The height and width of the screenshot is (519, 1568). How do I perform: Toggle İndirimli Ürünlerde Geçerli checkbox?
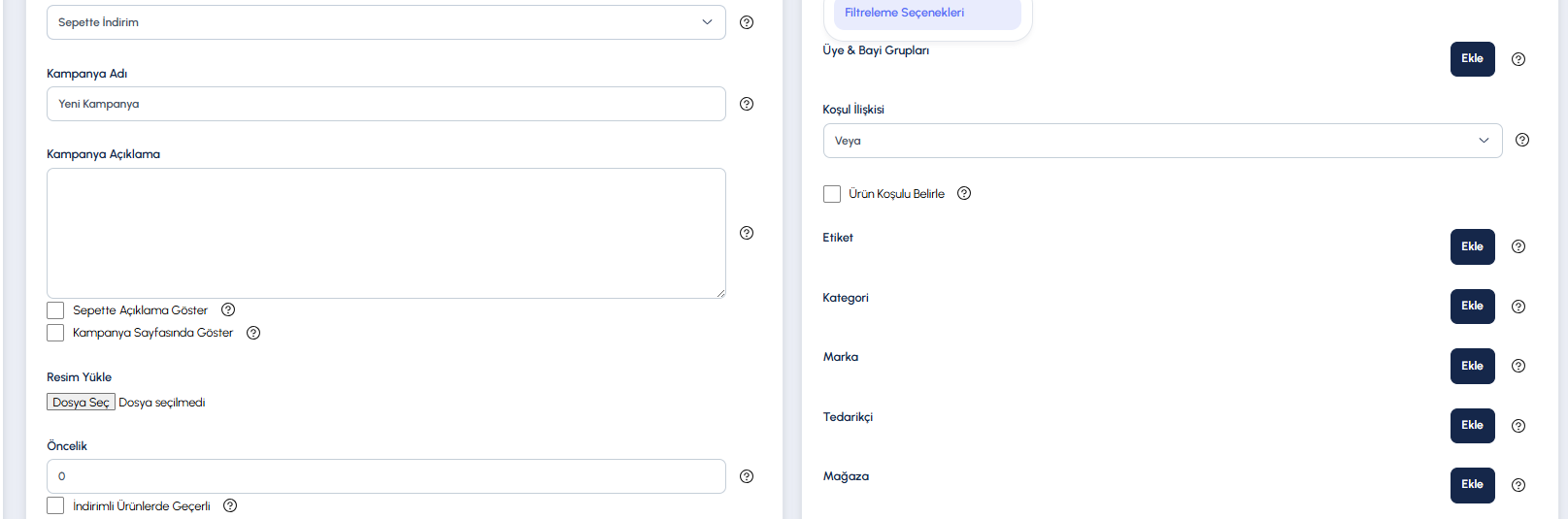coord(55,505)
